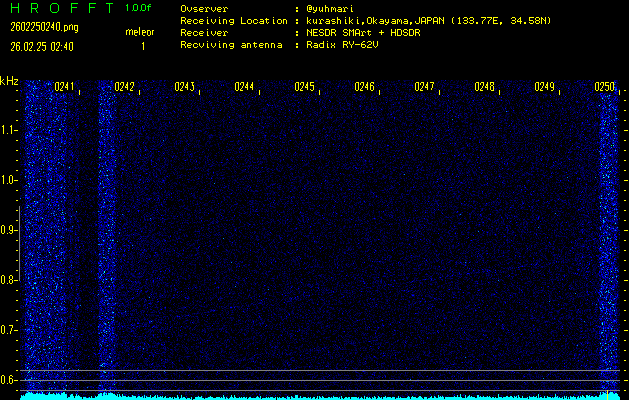Image resolution: width=629 pixels, height=400 pixels.
Task: Click the 0248 time marker
Action: (x=485, y=87)
